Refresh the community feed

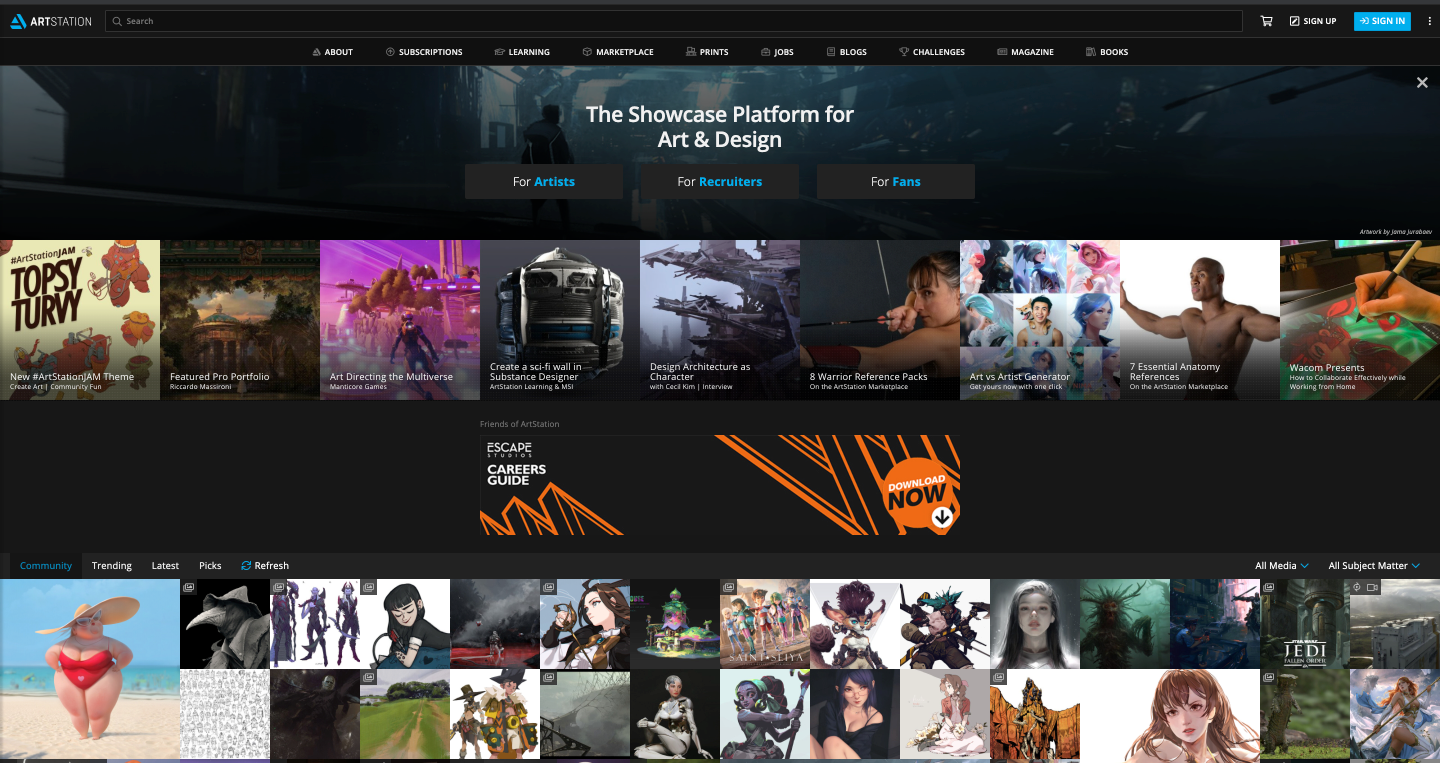pos(265,565)
